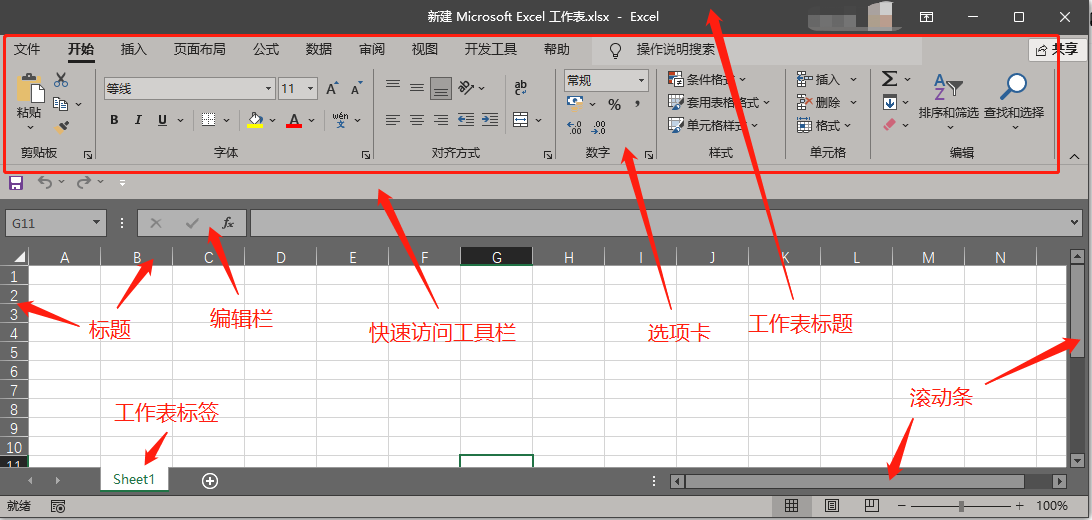The width and height of the screenshot is (1092, 520).
Task: Switch to Page Layout view icon
Action: [832, 506]
